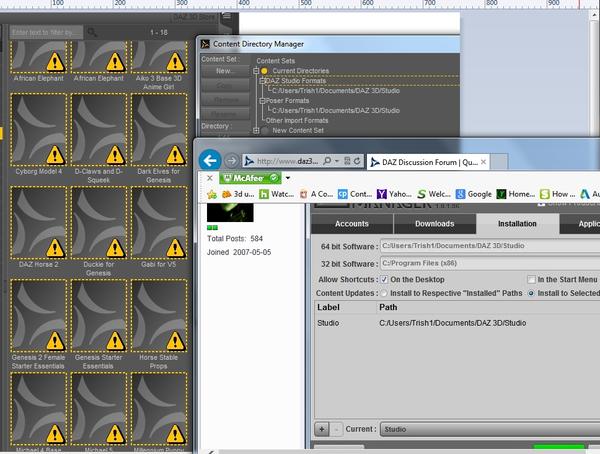Click the plus button beside Current
This screenshot has height=454, width=600.
pos(321,430)
